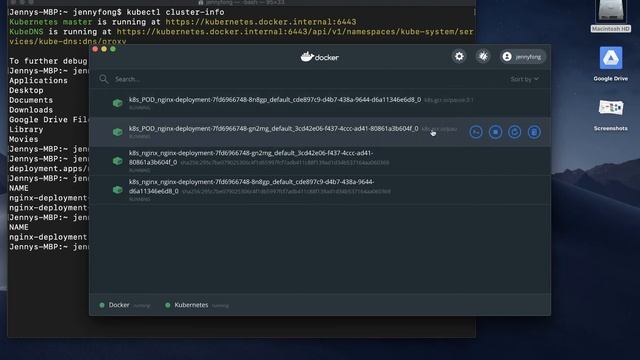Open k8s_nginx_nginx-deployment gn2mg container name
640x360 pixels.
pos(251,158)
